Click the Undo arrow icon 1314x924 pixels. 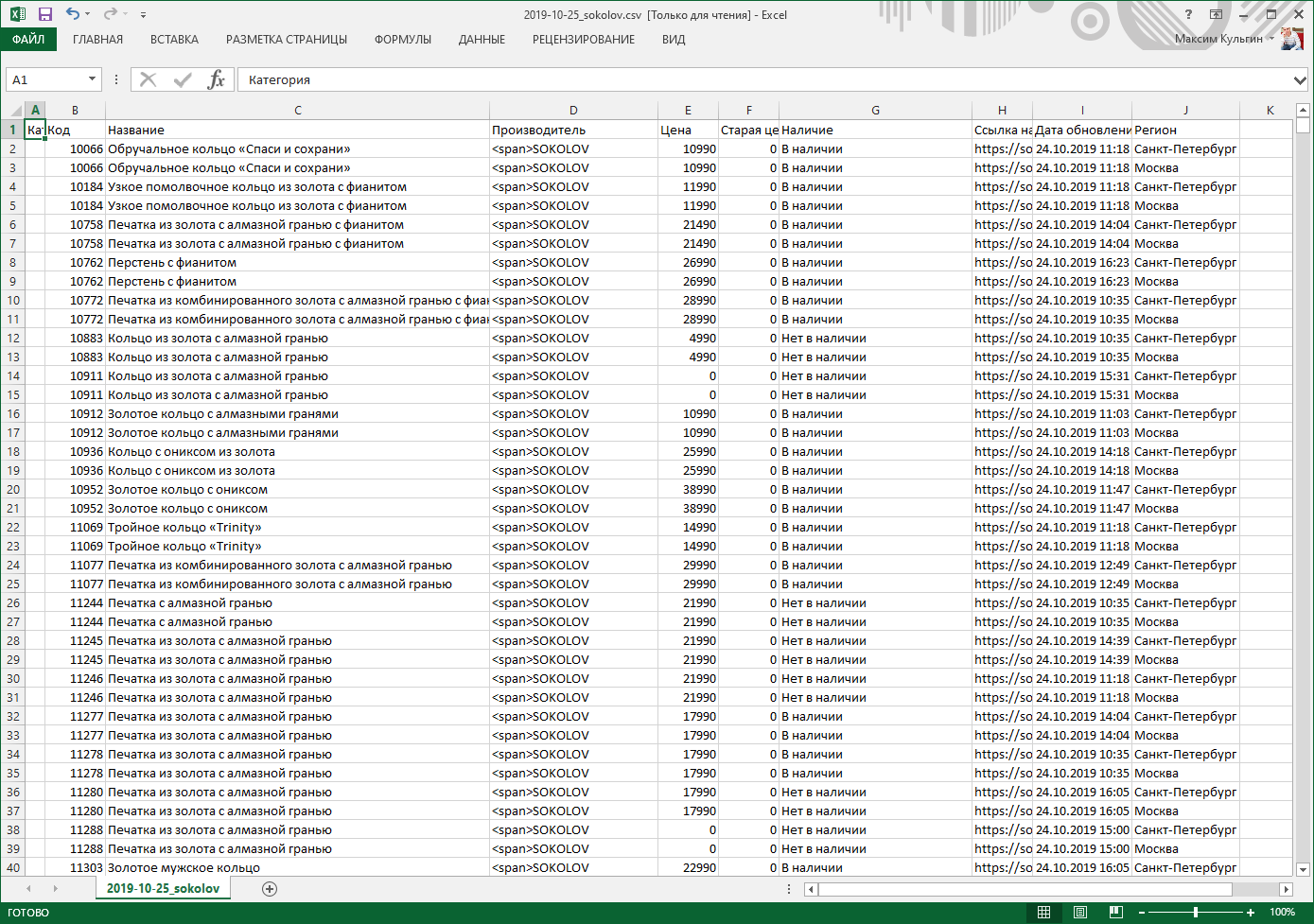73,14
